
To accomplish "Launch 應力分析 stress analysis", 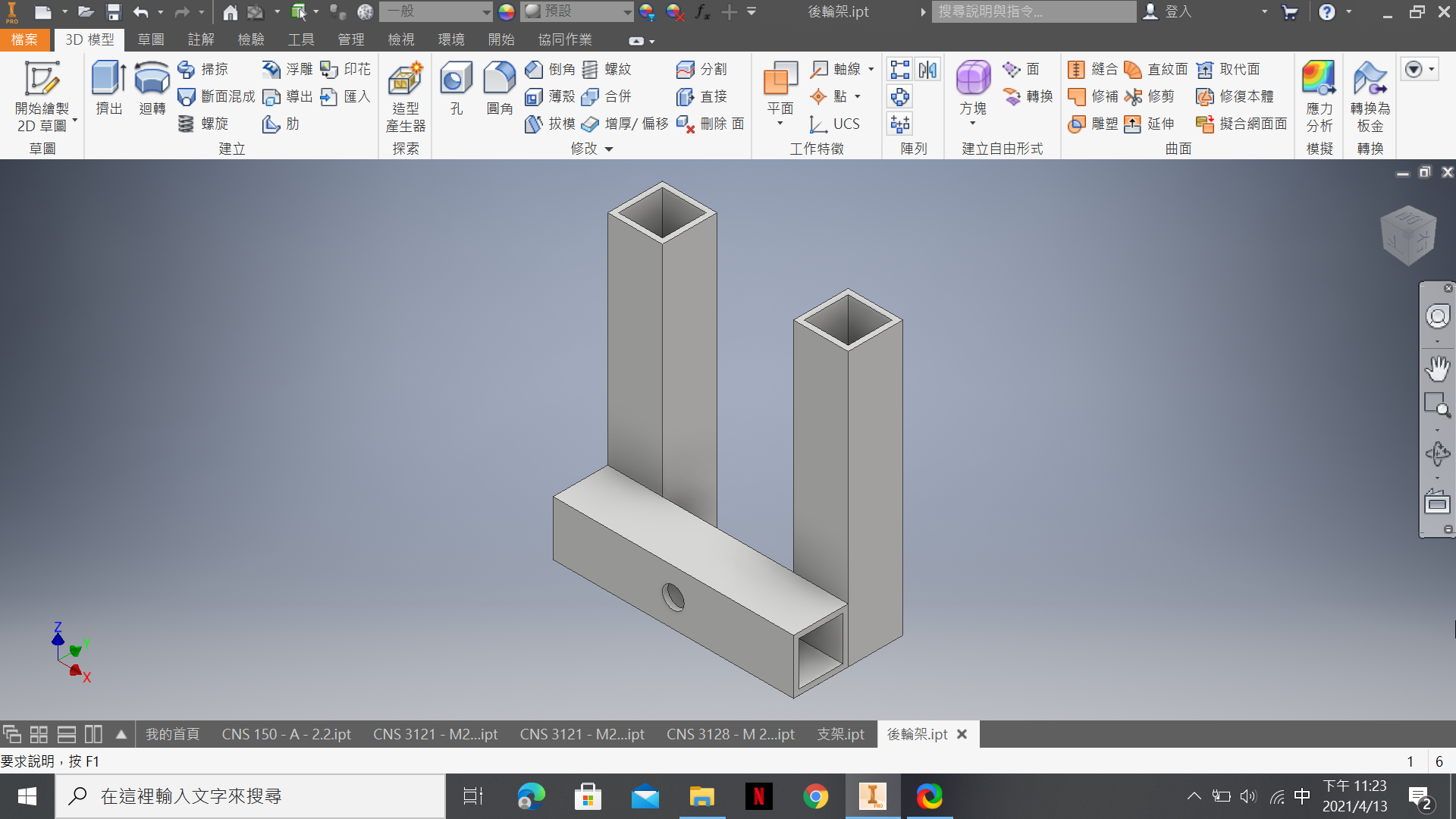I will (x=1319, y=97).
